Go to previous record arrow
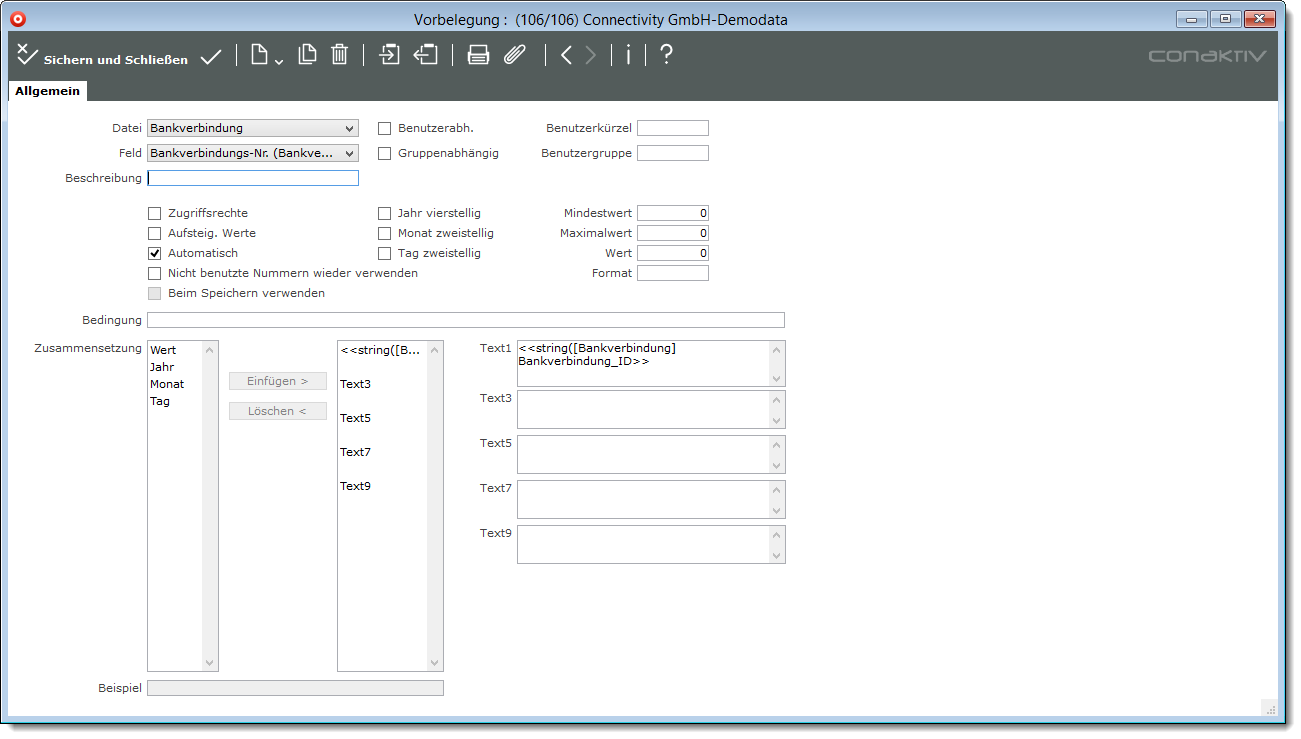Image resolution: width=1301 pixels, height=739 pixels. tap(566, 56)
